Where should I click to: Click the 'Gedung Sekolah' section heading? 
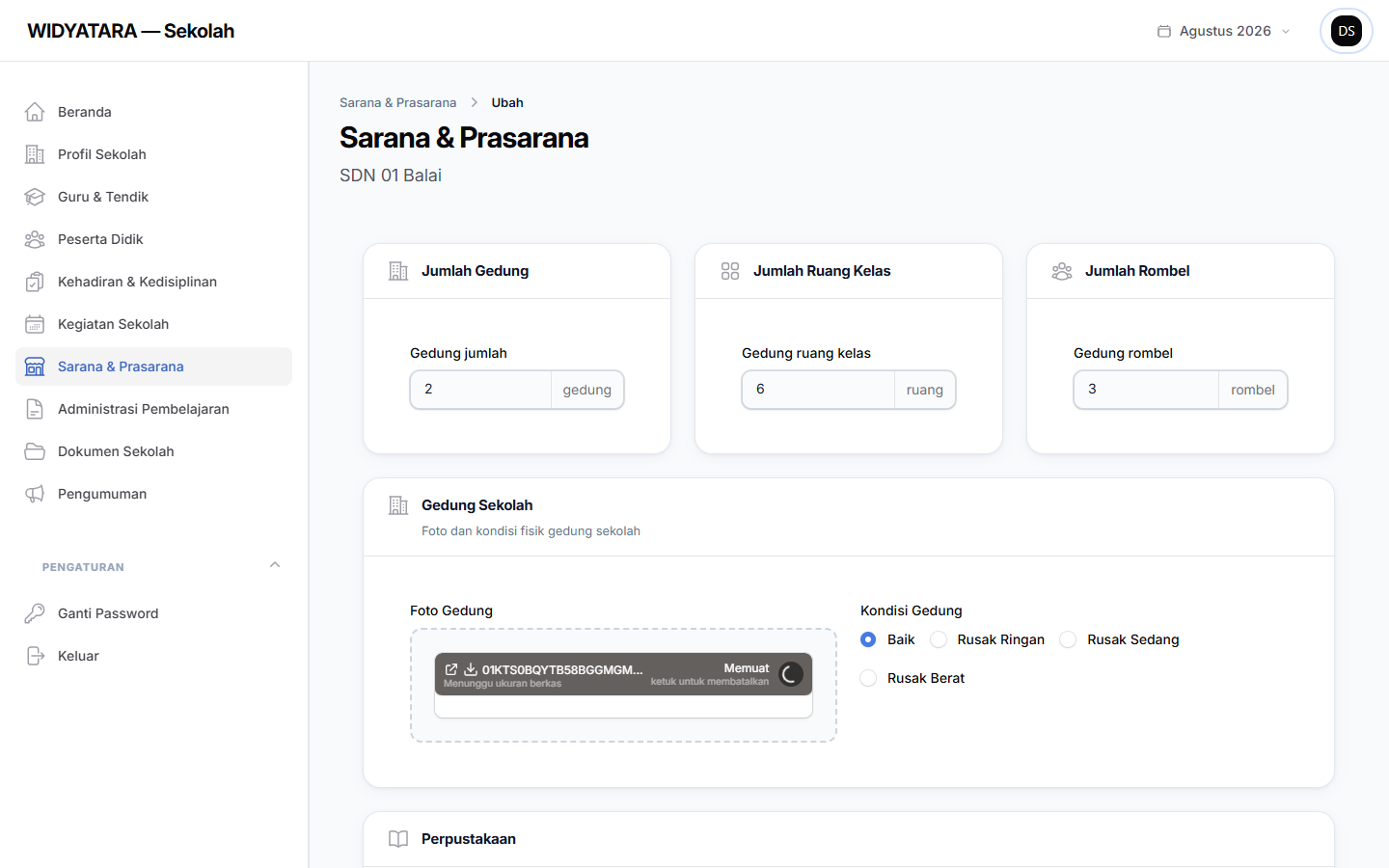(477, 505)
